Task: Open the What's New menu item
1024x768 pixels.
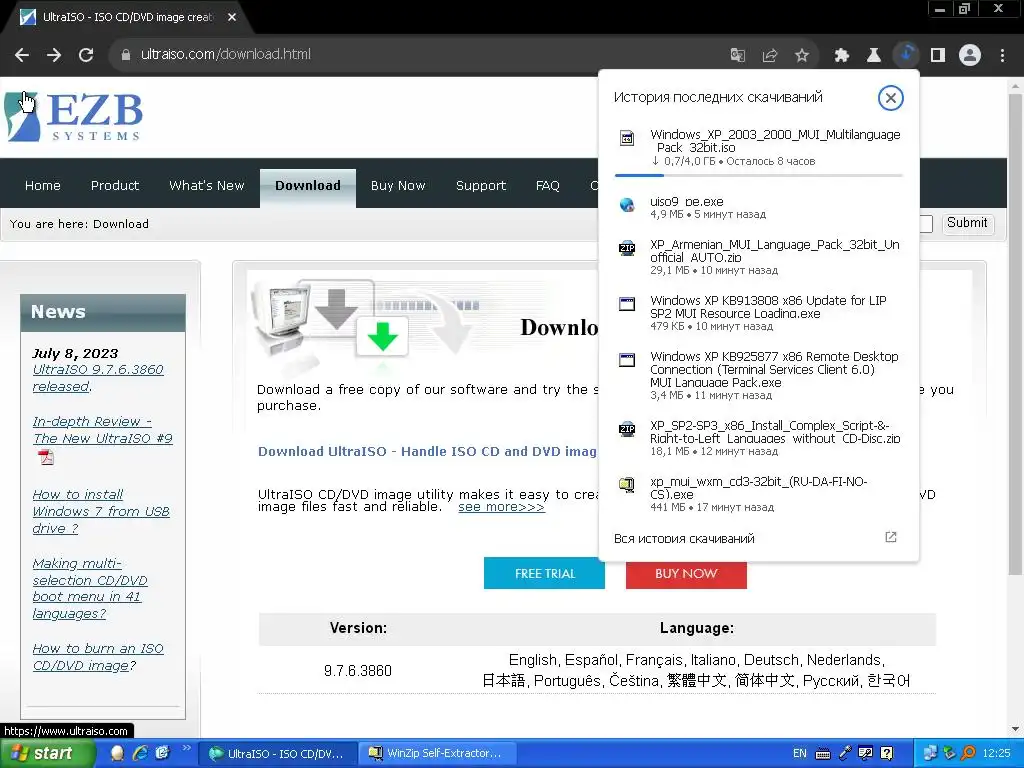Action: coord(206,185)
